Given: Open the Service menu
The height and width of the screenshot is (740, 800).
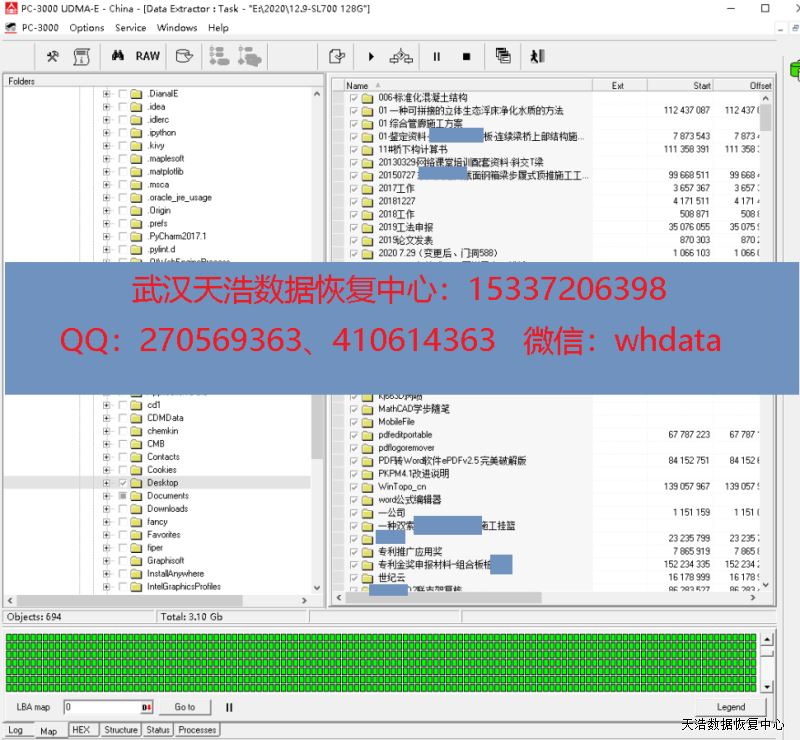Looking at the screenshot, I should click(130, 28).
